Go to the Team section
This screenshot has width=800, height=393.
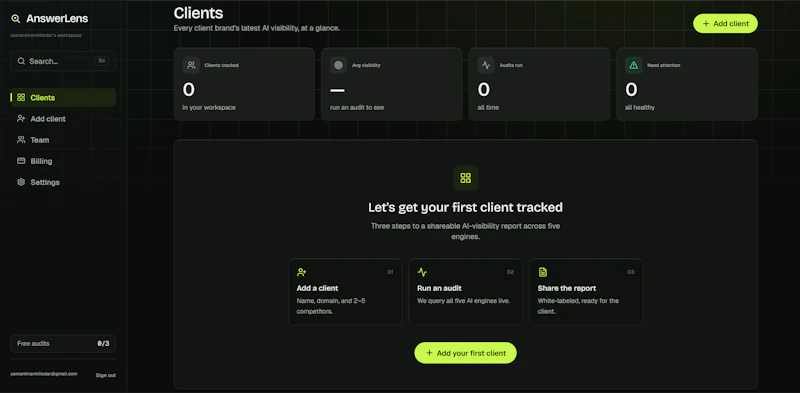[63, 140]
